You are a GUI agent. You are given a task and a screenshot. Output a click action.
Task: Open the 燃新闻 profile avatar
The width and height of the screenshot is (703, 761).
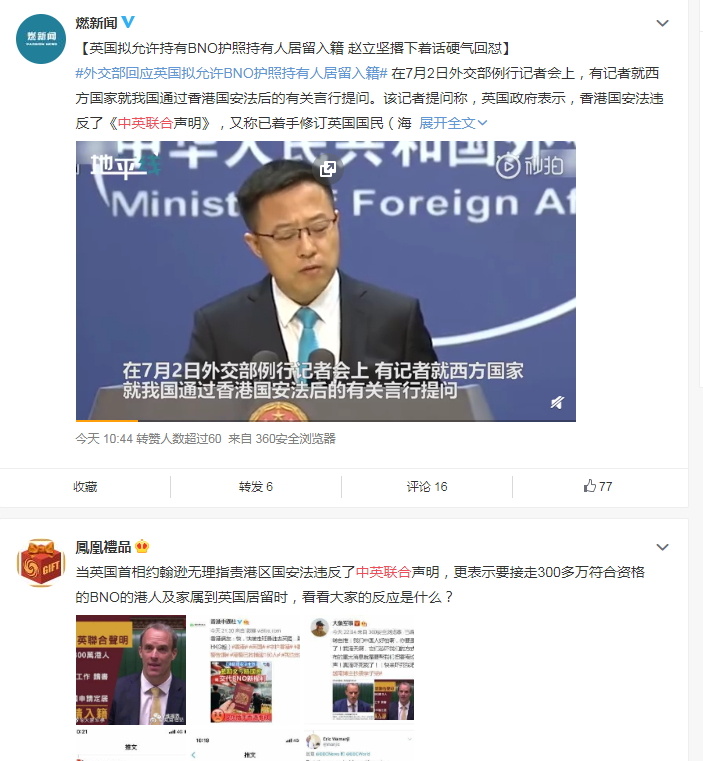click(x=41, y=39)
